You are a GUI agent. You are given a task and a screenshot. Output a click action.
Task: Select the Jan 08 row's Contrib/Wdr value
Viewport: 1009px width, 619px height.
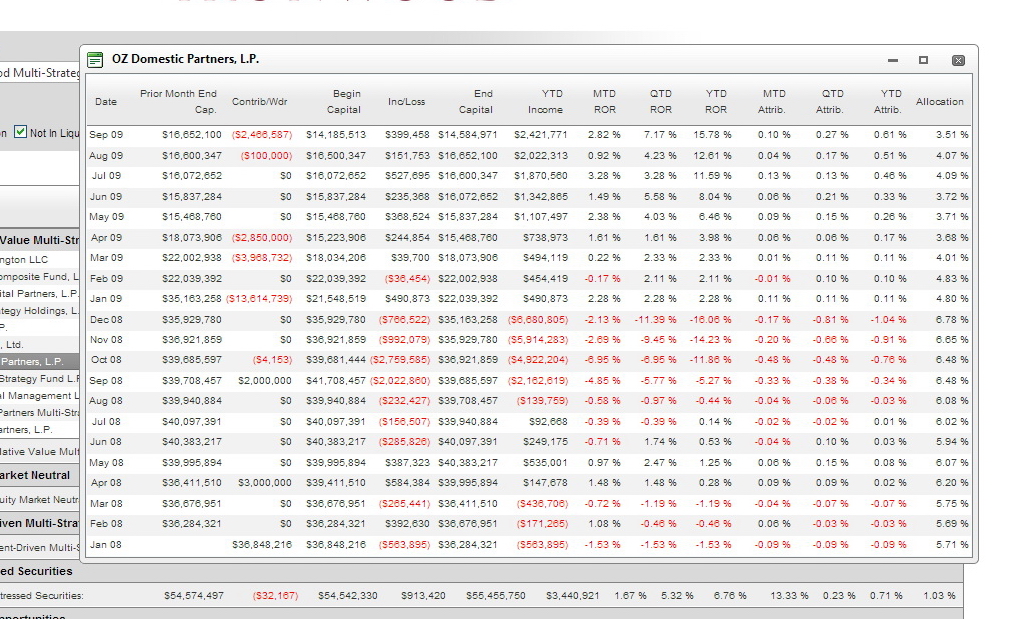pos(261,545)
